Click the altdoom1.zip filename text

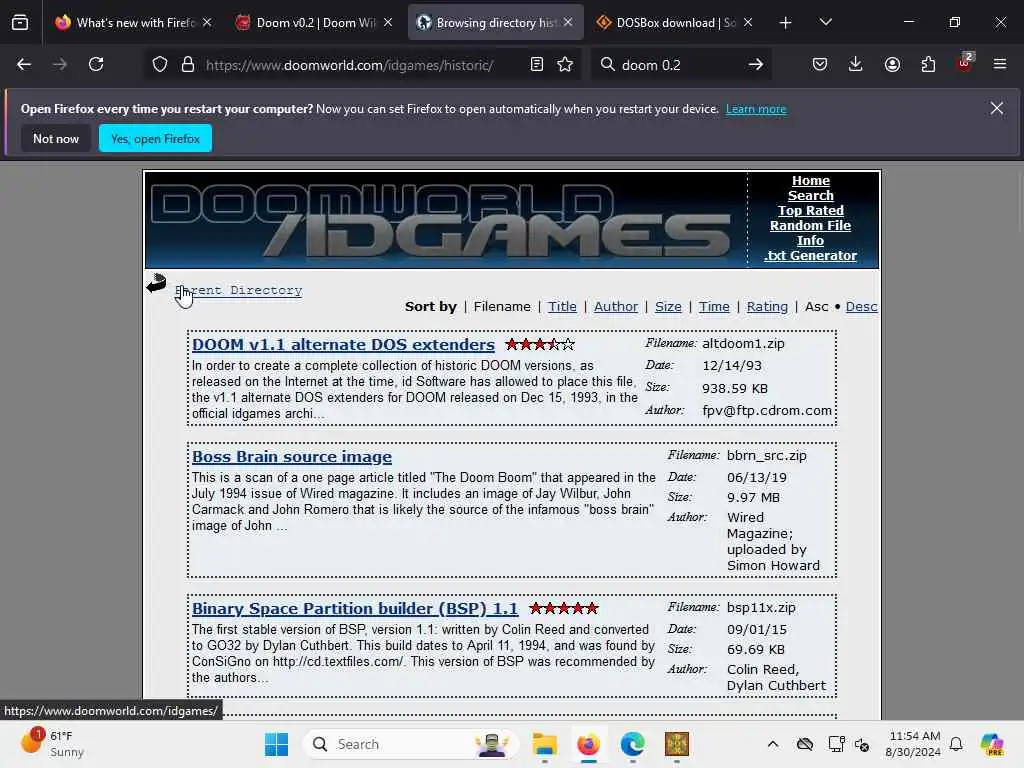click(743, 344)
